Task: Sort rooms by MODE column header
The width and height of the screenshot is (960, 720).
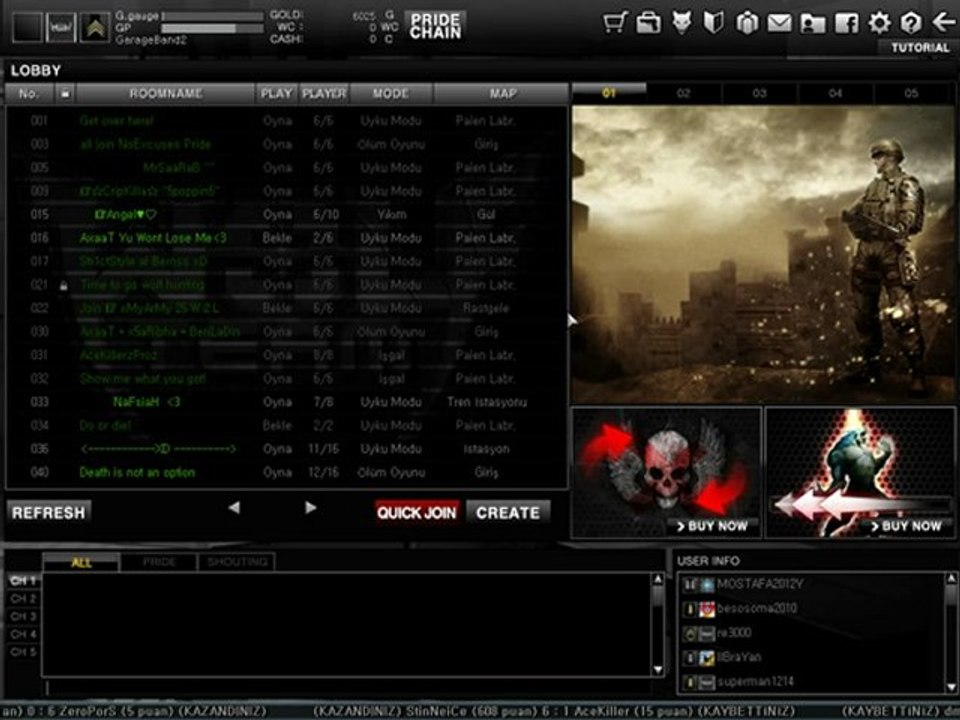Action: tap(391, 93)
